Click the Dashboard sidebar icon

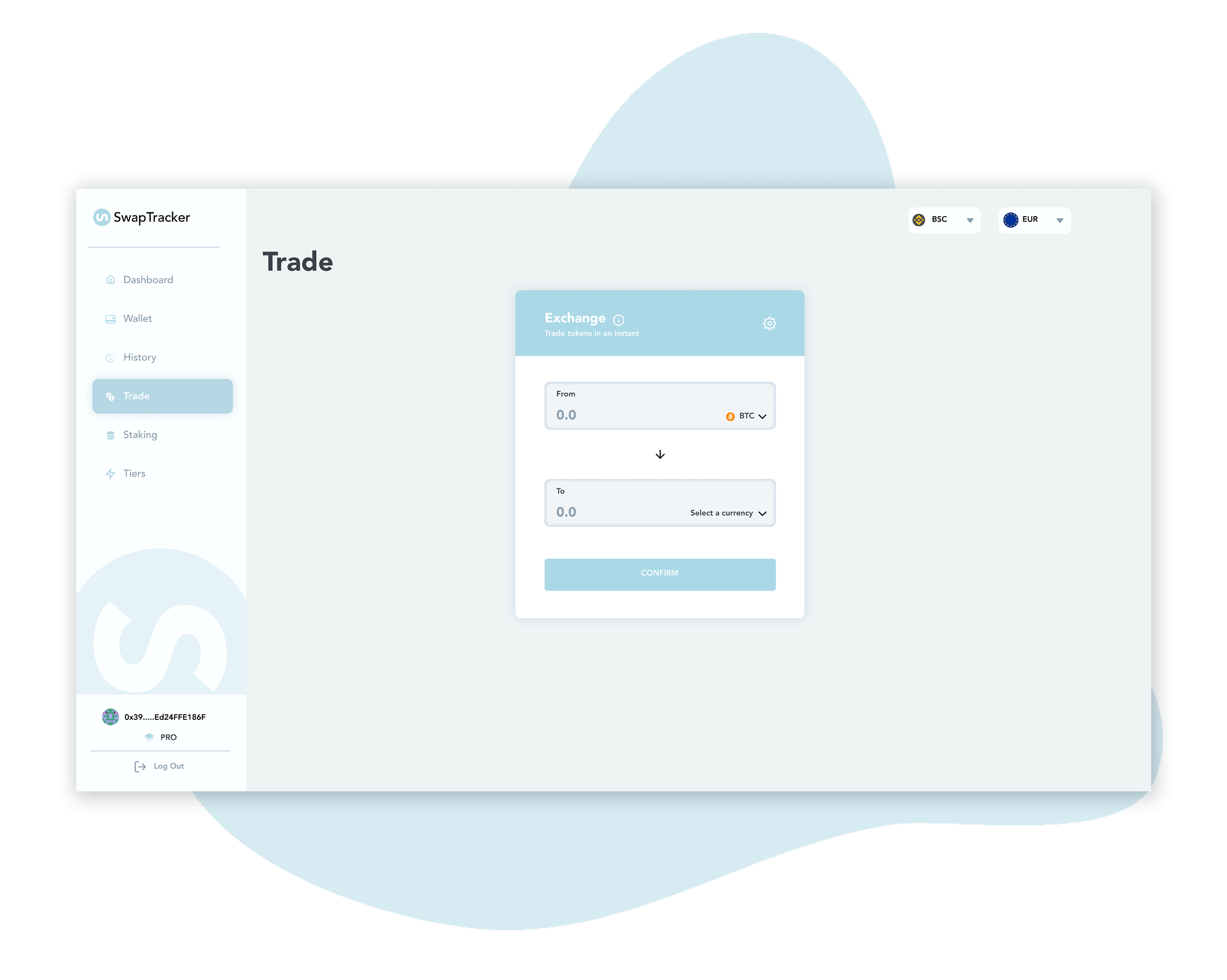tap(110, 280)
